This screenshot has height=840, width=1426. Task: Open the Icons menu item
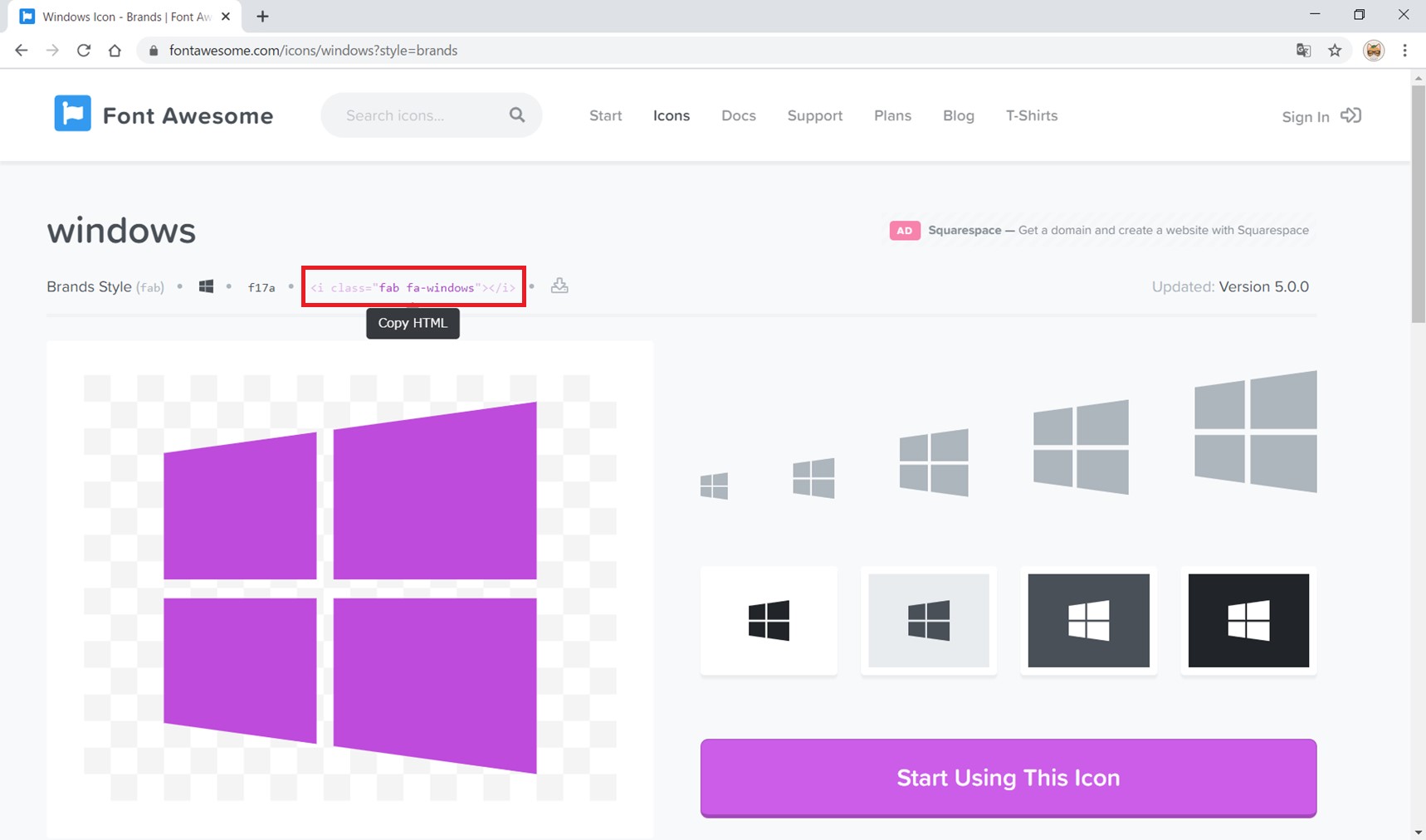tap(671, 115)
